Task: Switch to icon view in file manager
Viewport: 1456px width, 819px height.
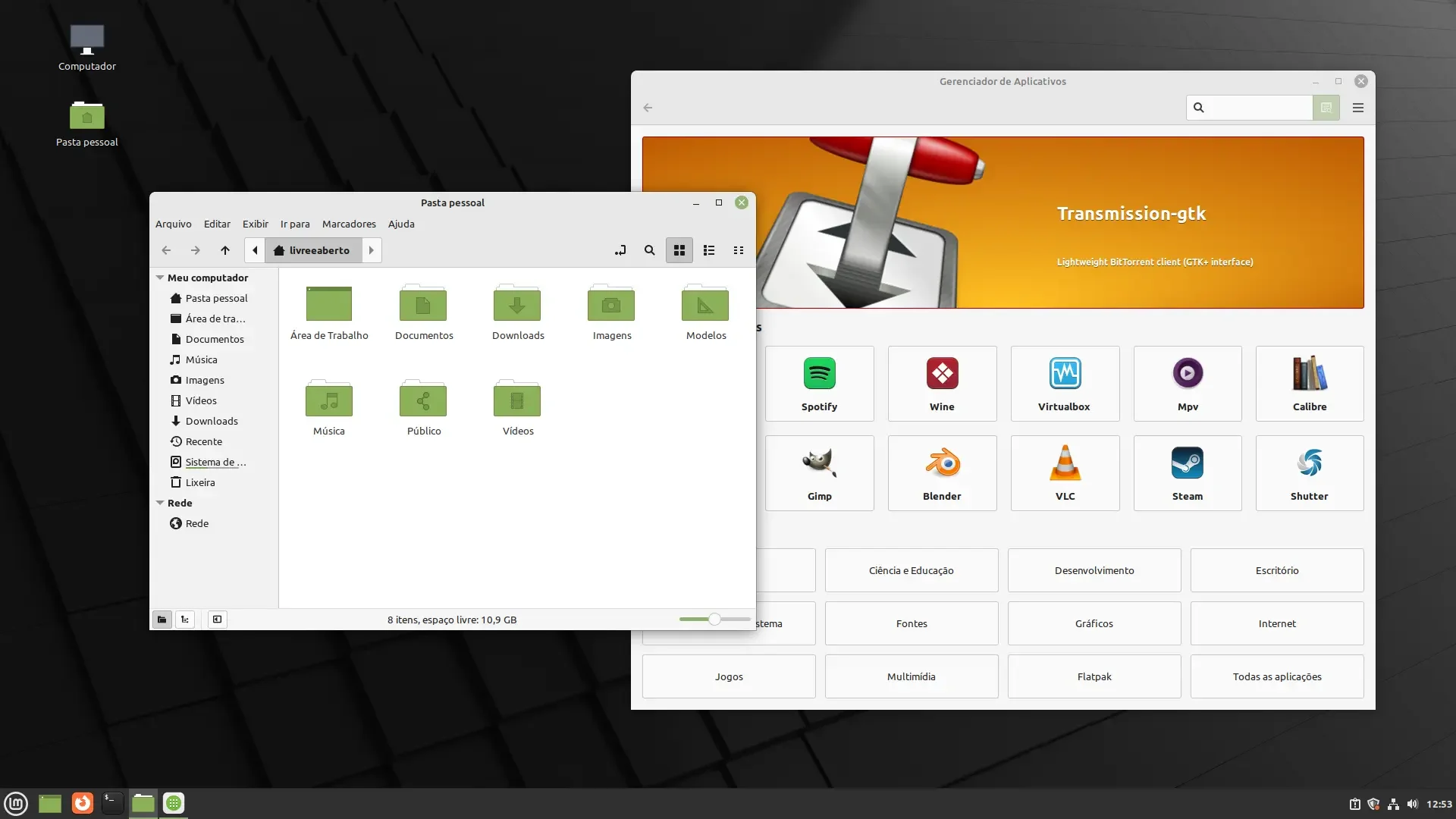Action: click(679, 250)
